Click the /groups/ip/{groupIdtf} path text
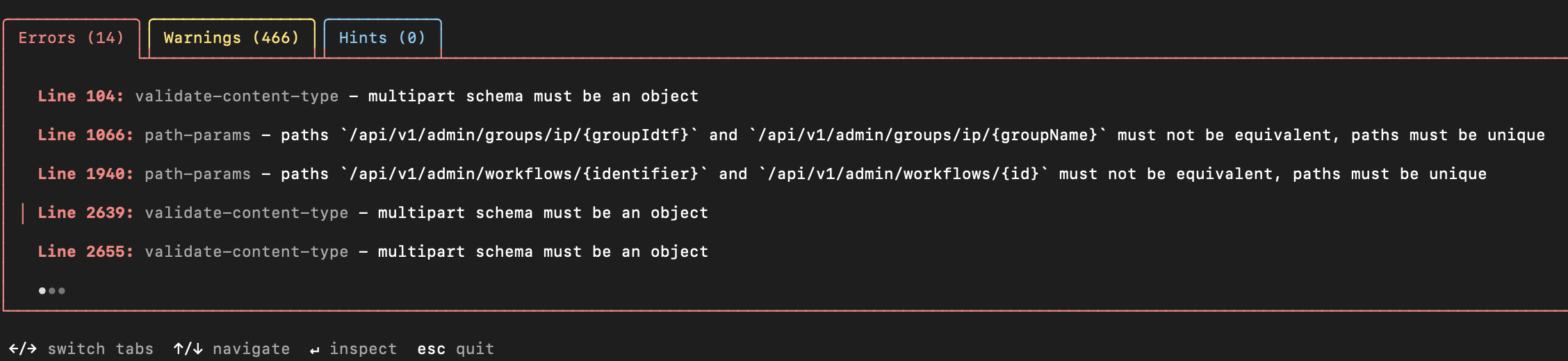1568x361 pixels. tap(518, 135)
